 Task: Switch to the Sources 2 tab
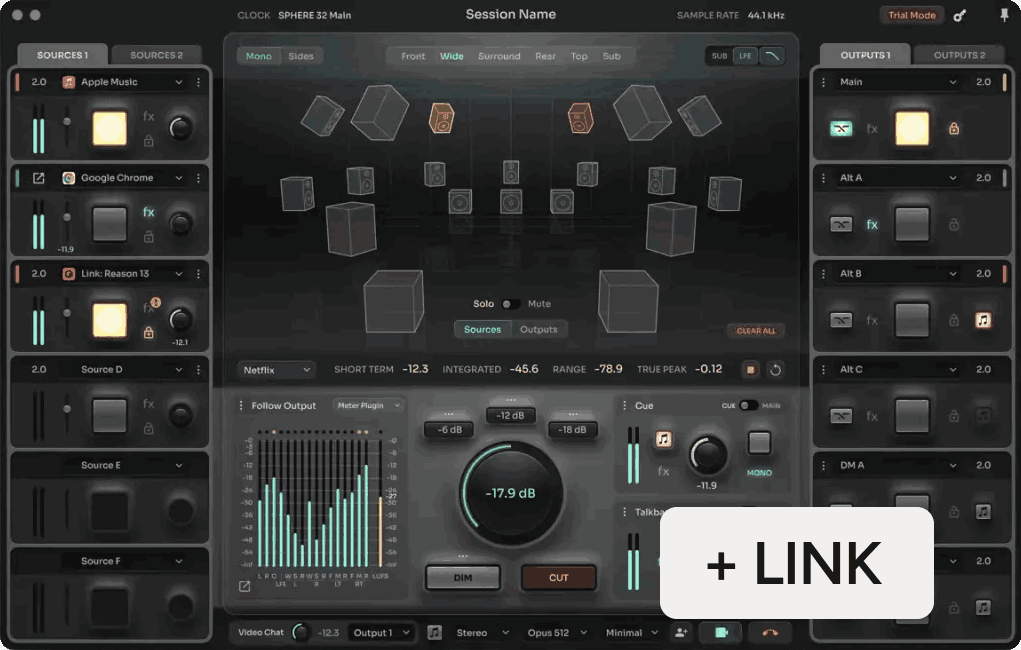(x=156, y=54)
